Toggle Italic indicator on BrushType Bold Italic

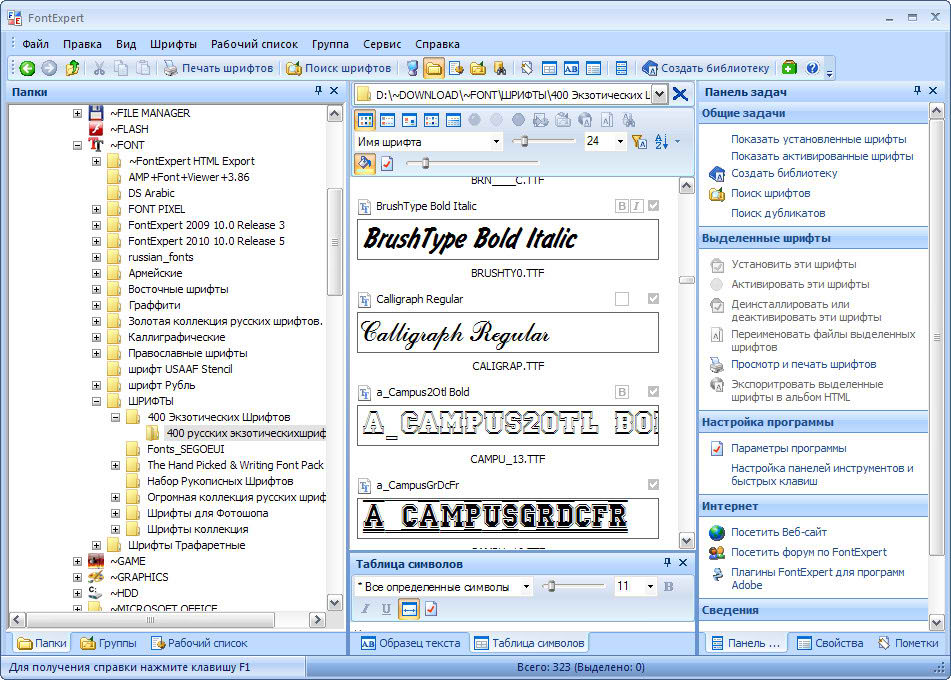point(636,206)
